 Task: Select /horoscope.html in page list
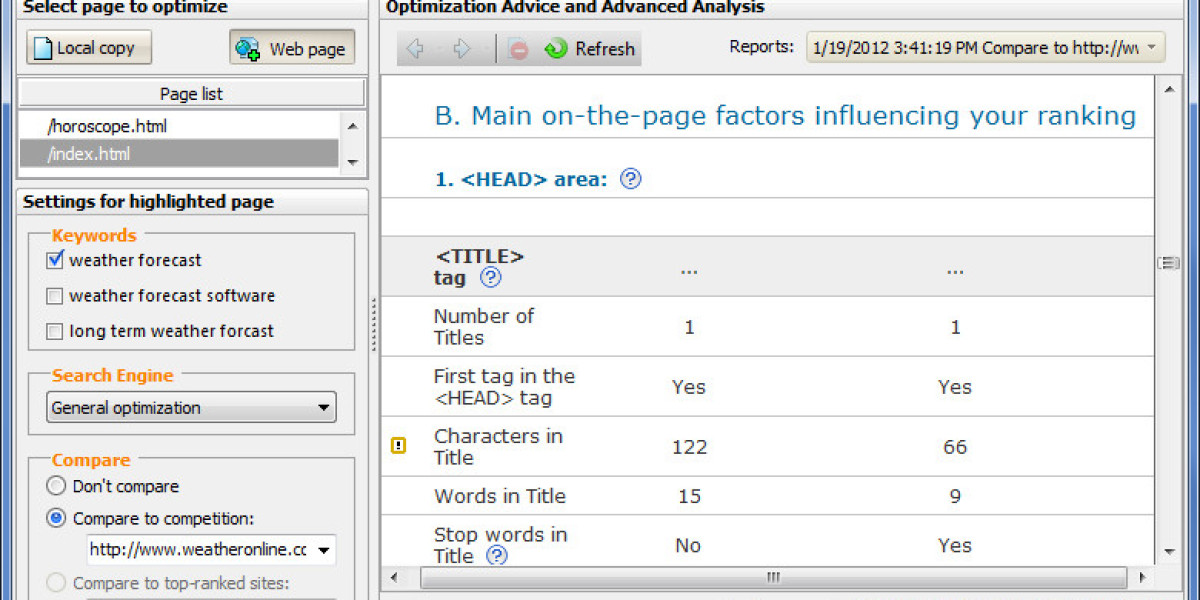click(x=107, y=126)
